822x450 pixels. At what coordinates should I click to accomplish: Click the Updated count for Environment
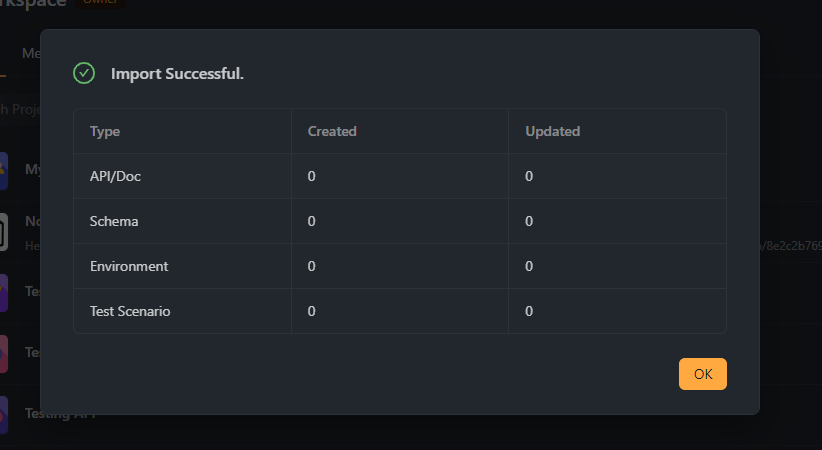tap(529, 266)
